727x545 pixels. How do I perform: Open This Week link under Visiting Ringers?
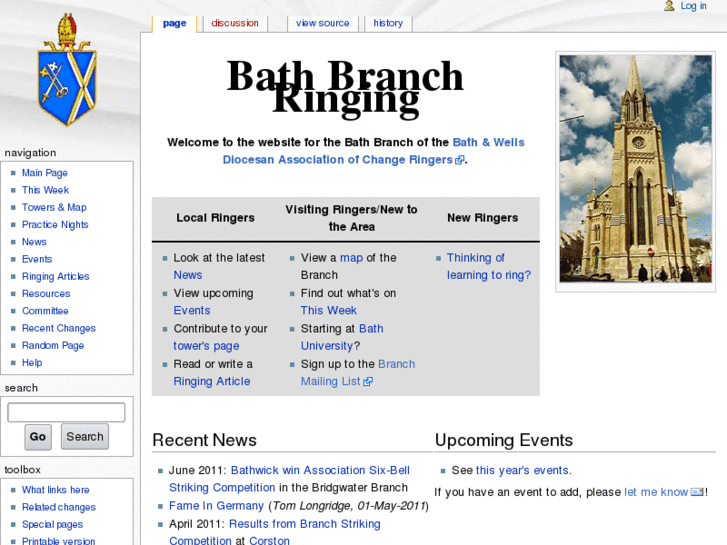329,311
